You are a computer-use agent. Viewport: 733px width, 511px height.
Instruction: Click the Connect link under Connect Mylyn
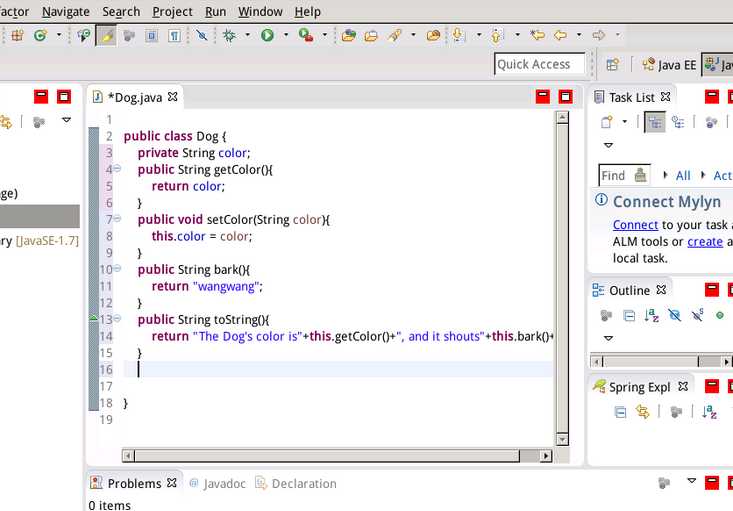(x=635, y=225)
